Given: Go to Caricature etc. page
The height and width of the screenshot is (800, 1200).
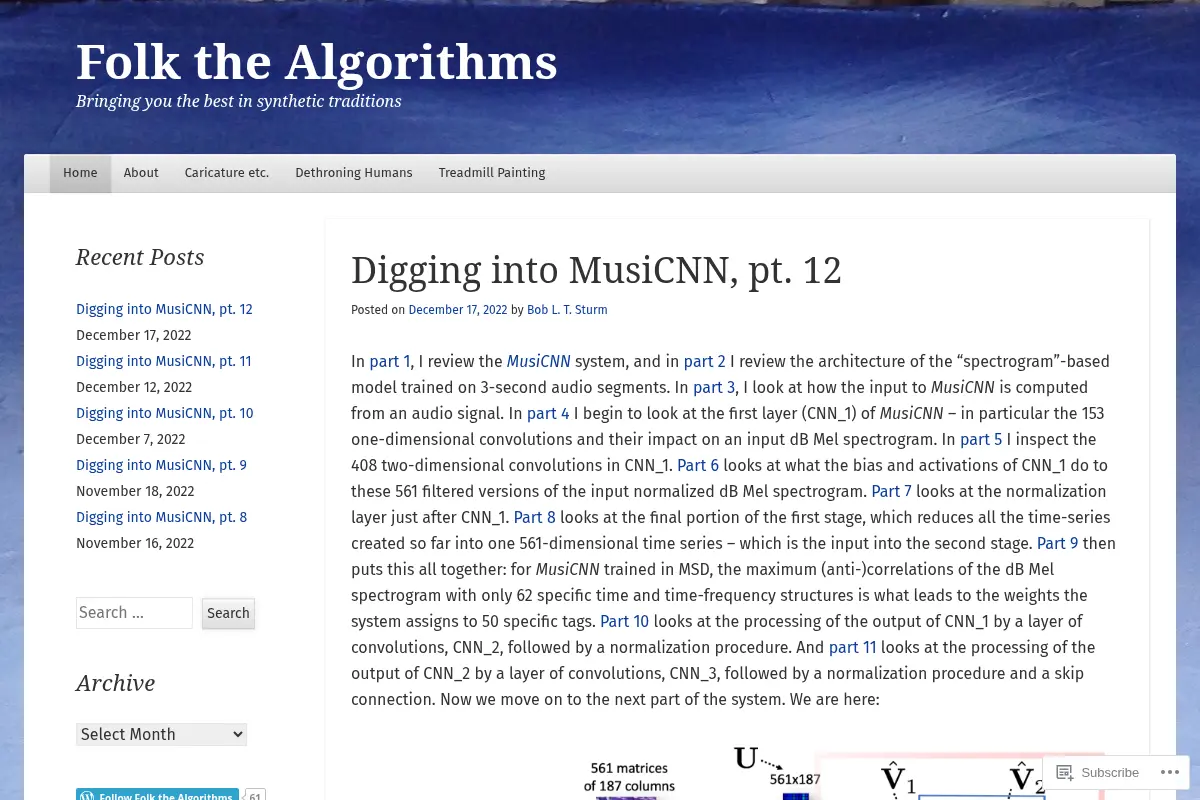Looking at the screenshot, I should pyautogui.click(x=227, y=173).
